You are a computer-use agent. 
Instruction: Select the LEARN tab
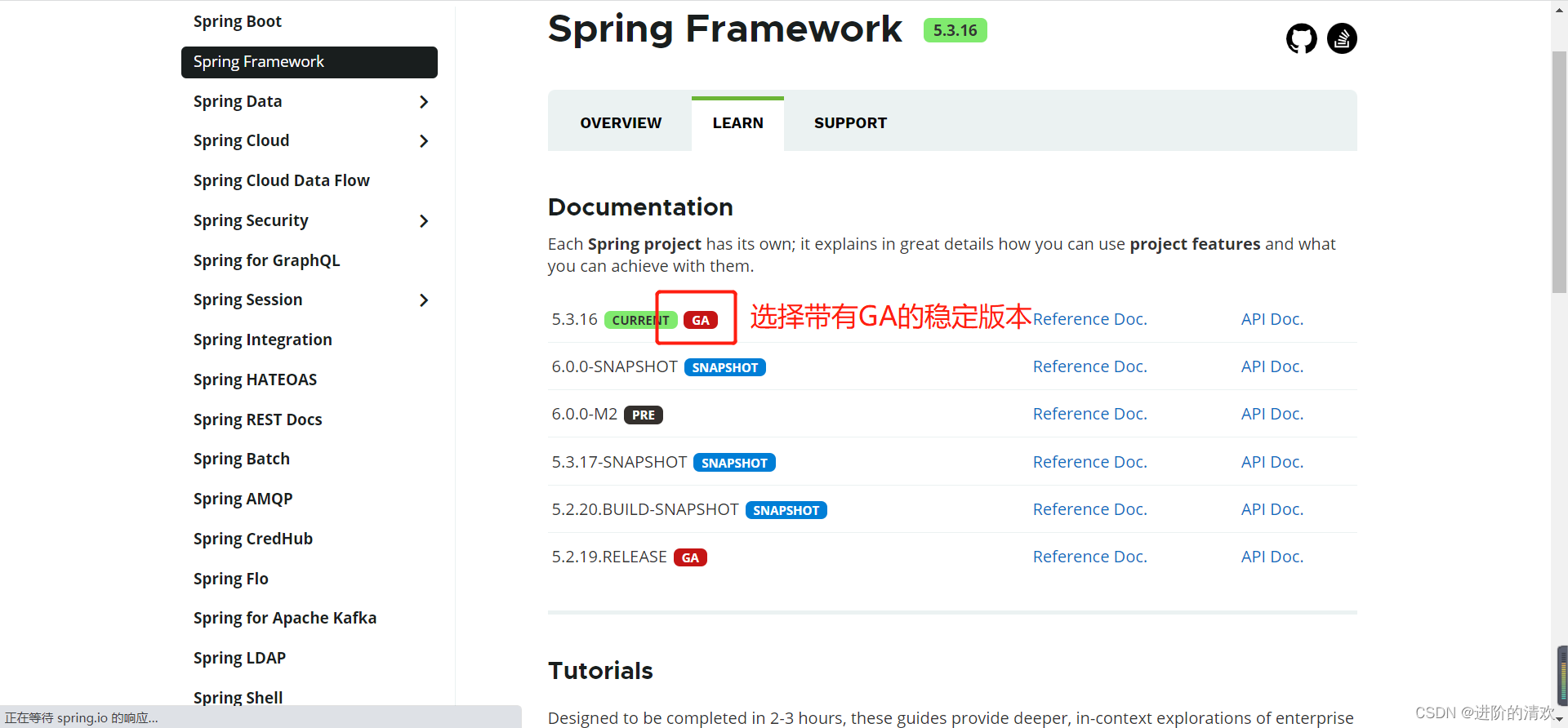[x=737, y=123]
